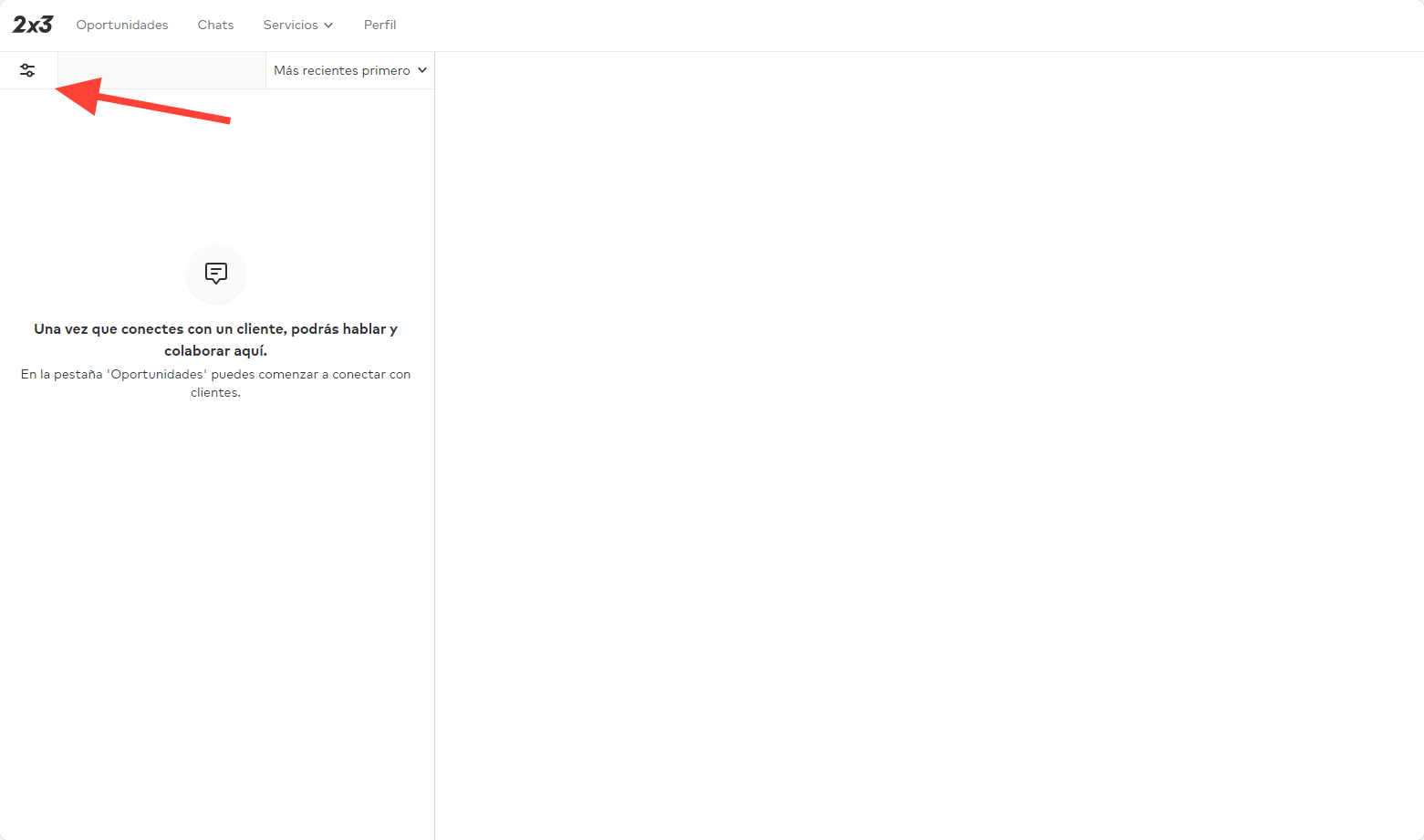Image resolution: width=1424 pixels, height=840 pixels.
Task: Open the Perfil page
Action: (x=380, y=25)
